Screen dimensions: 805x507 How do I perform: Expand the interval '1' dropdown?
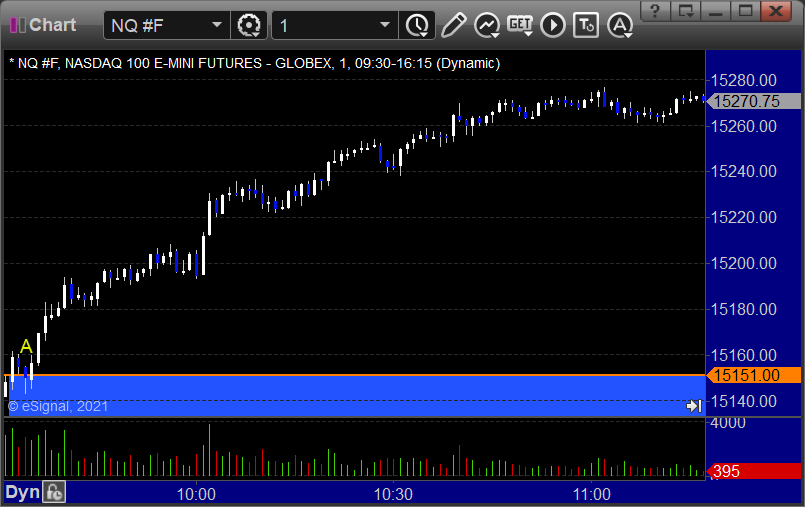pos(385,25)
